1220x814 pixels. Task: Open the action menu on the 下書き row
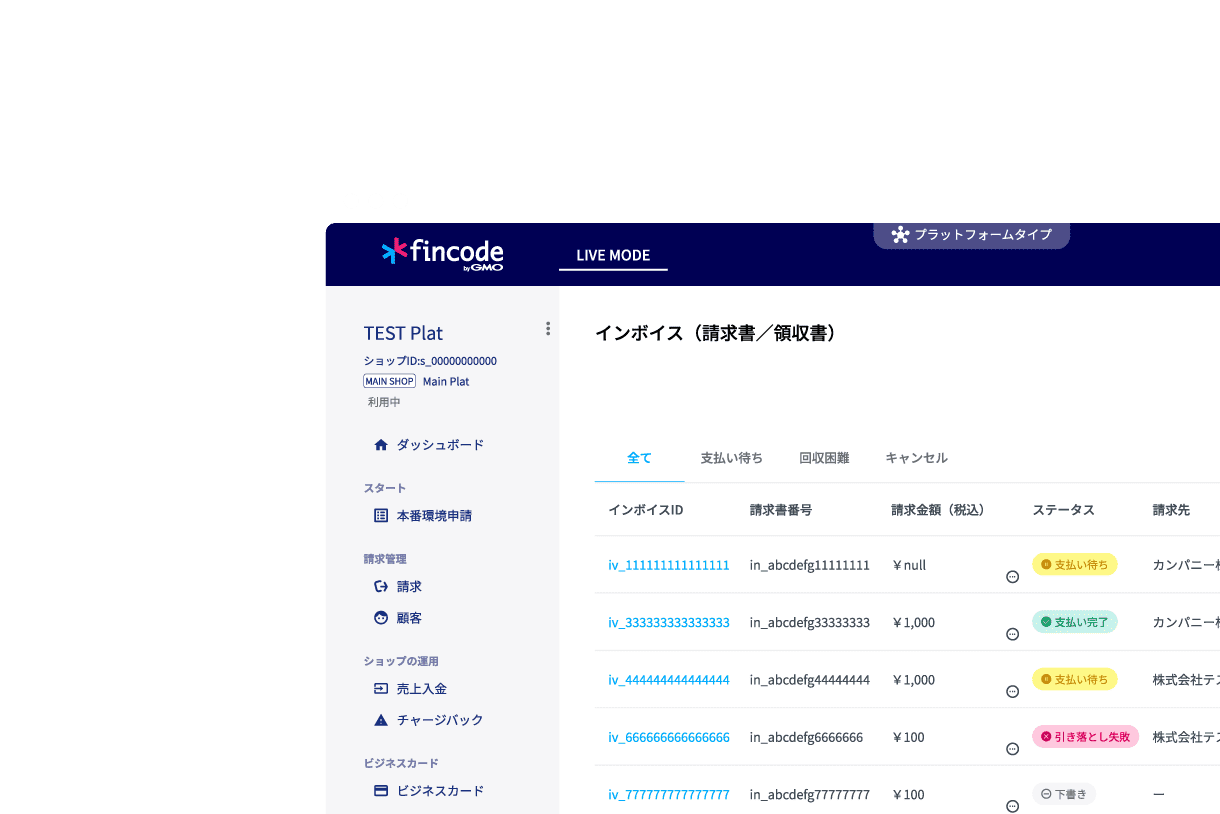coord(1012,807)
